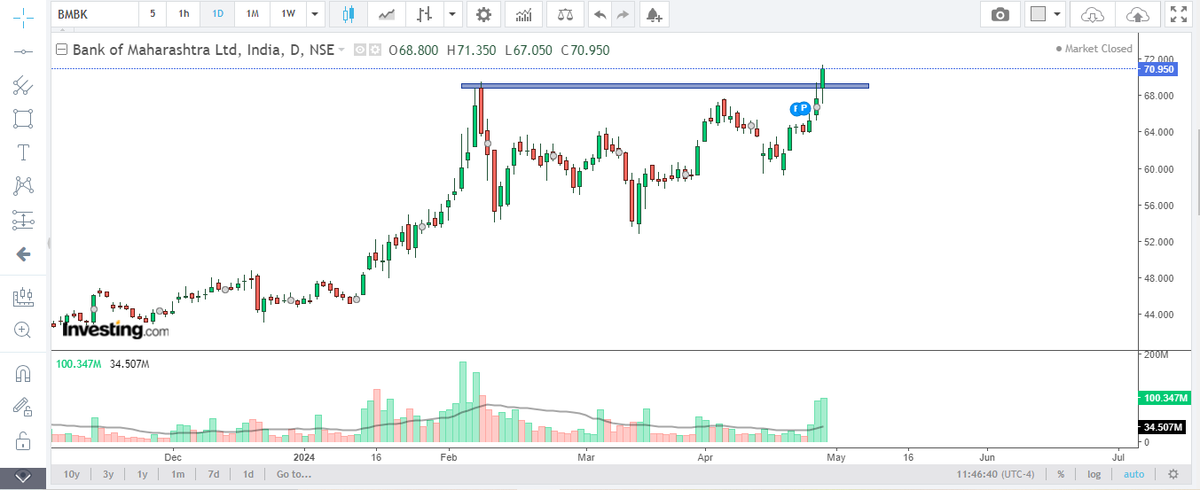Switch to 5 minute interval
The height and width of the screenshot is (490, 1200).
(x=153, y=14)
